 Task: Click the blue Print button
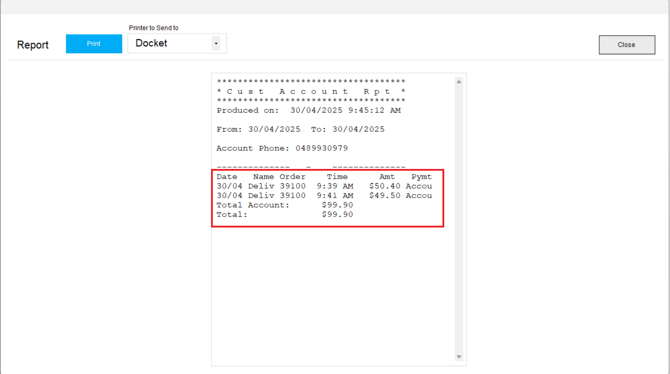(x=94, y=44)
